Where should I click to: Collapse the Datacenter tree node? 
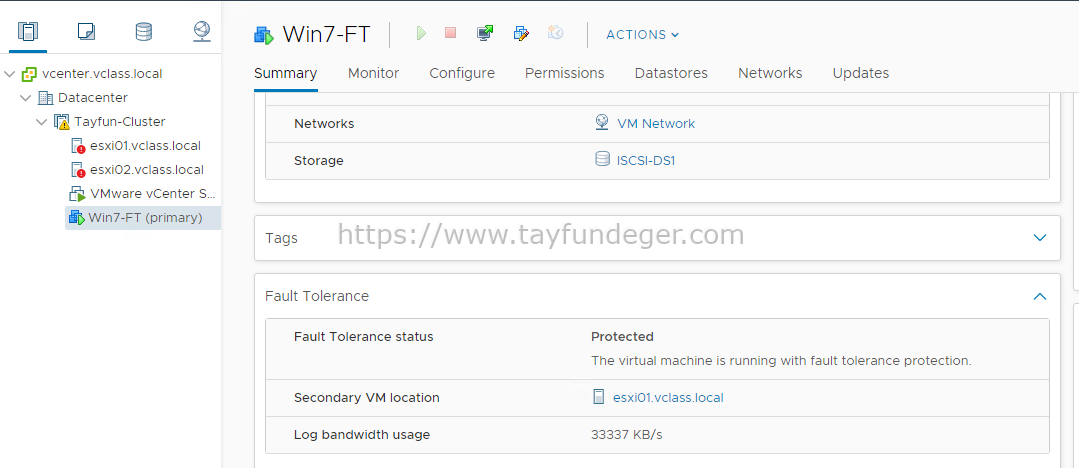(25, 98)
